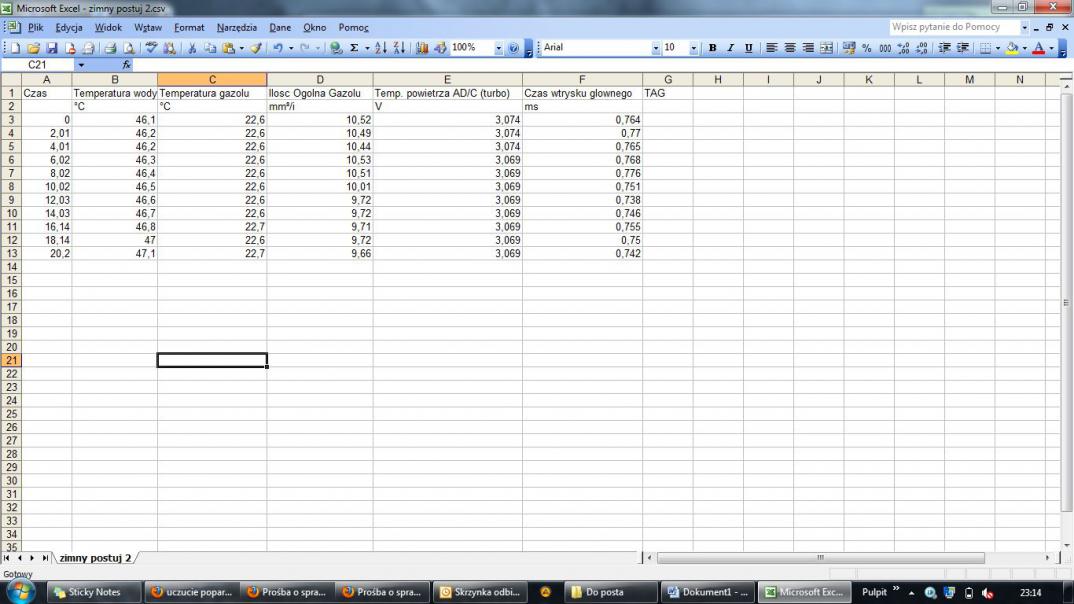
Task: Paste using the clipboard icon
Action: [x=229, y=48]
